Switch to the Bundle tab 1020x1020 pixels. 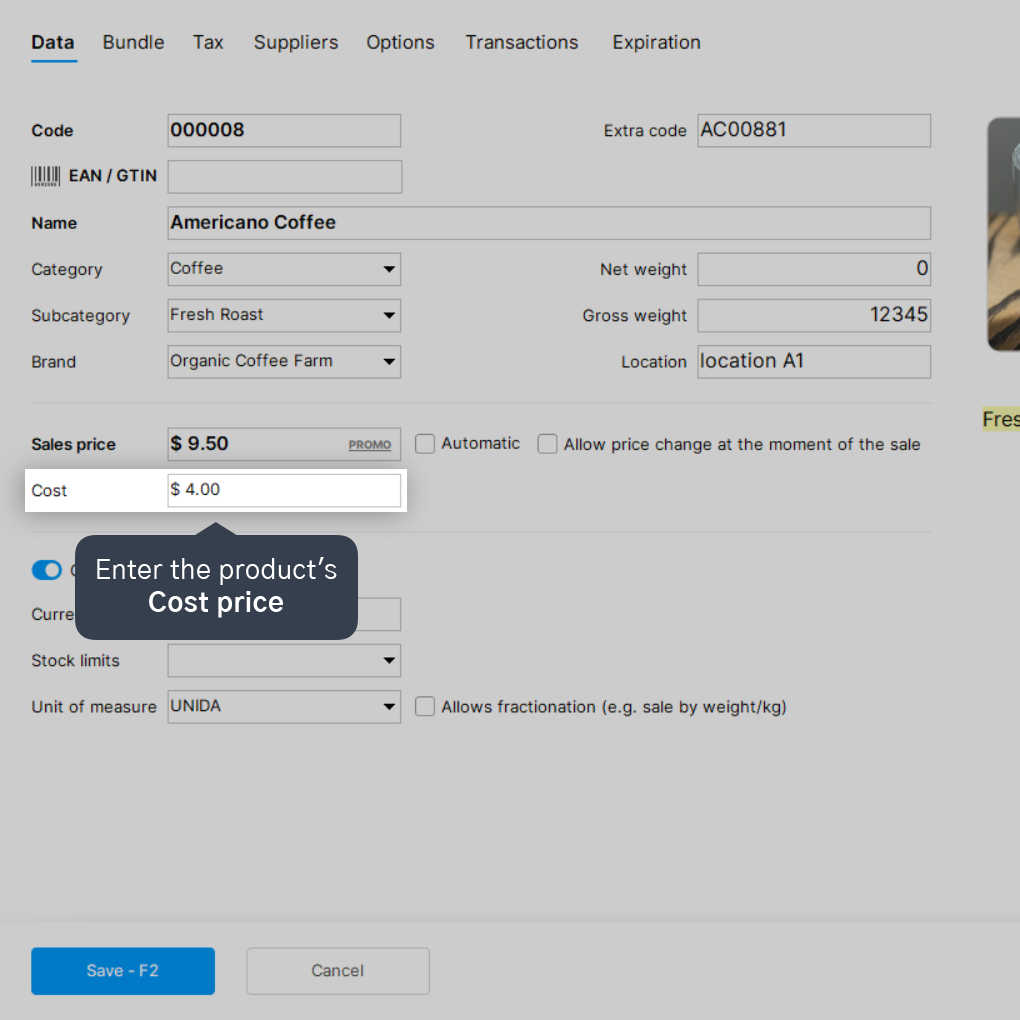coord(133,42)
